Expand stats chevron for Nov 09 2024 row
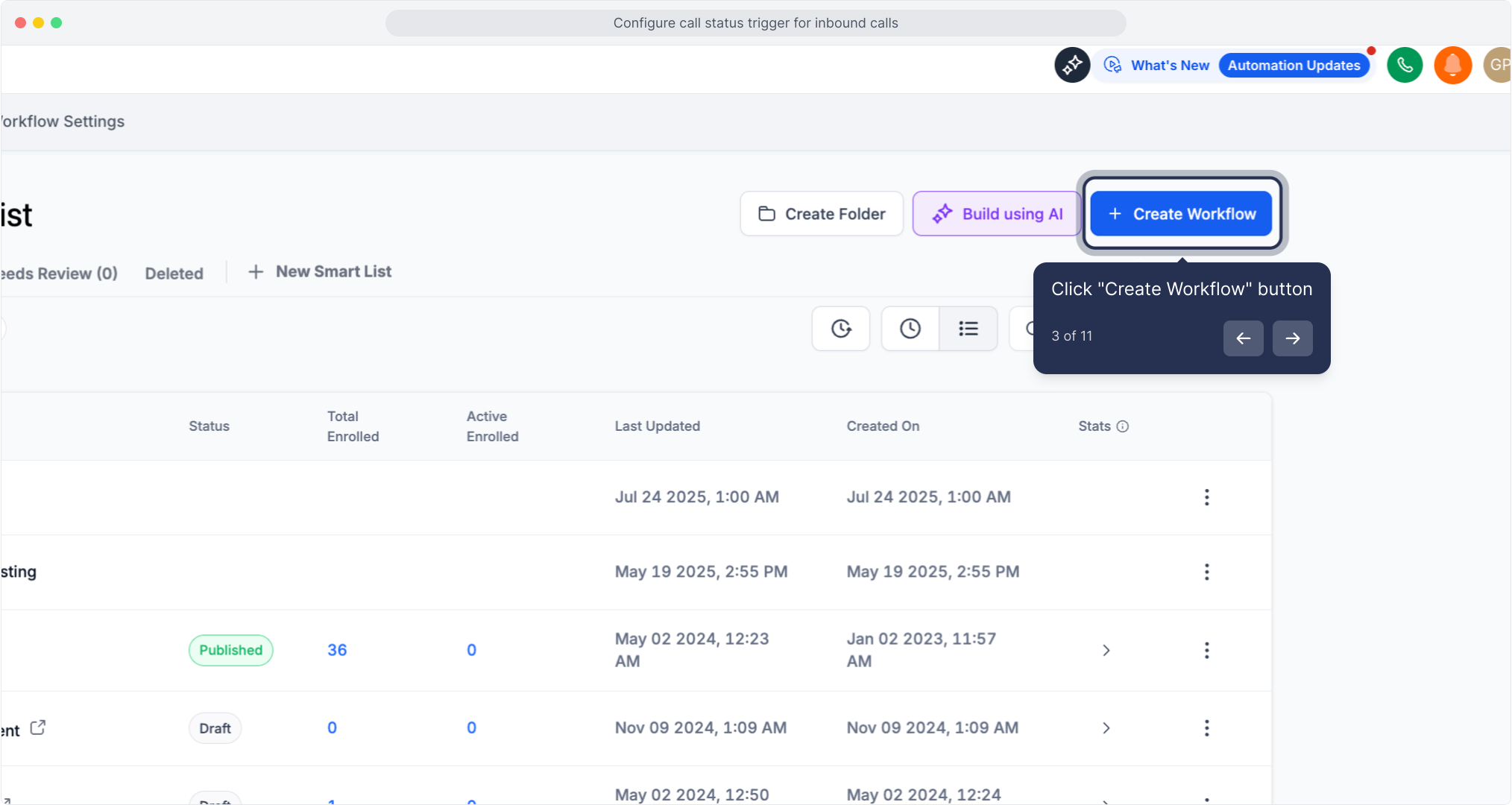 tap(1106, 728)
